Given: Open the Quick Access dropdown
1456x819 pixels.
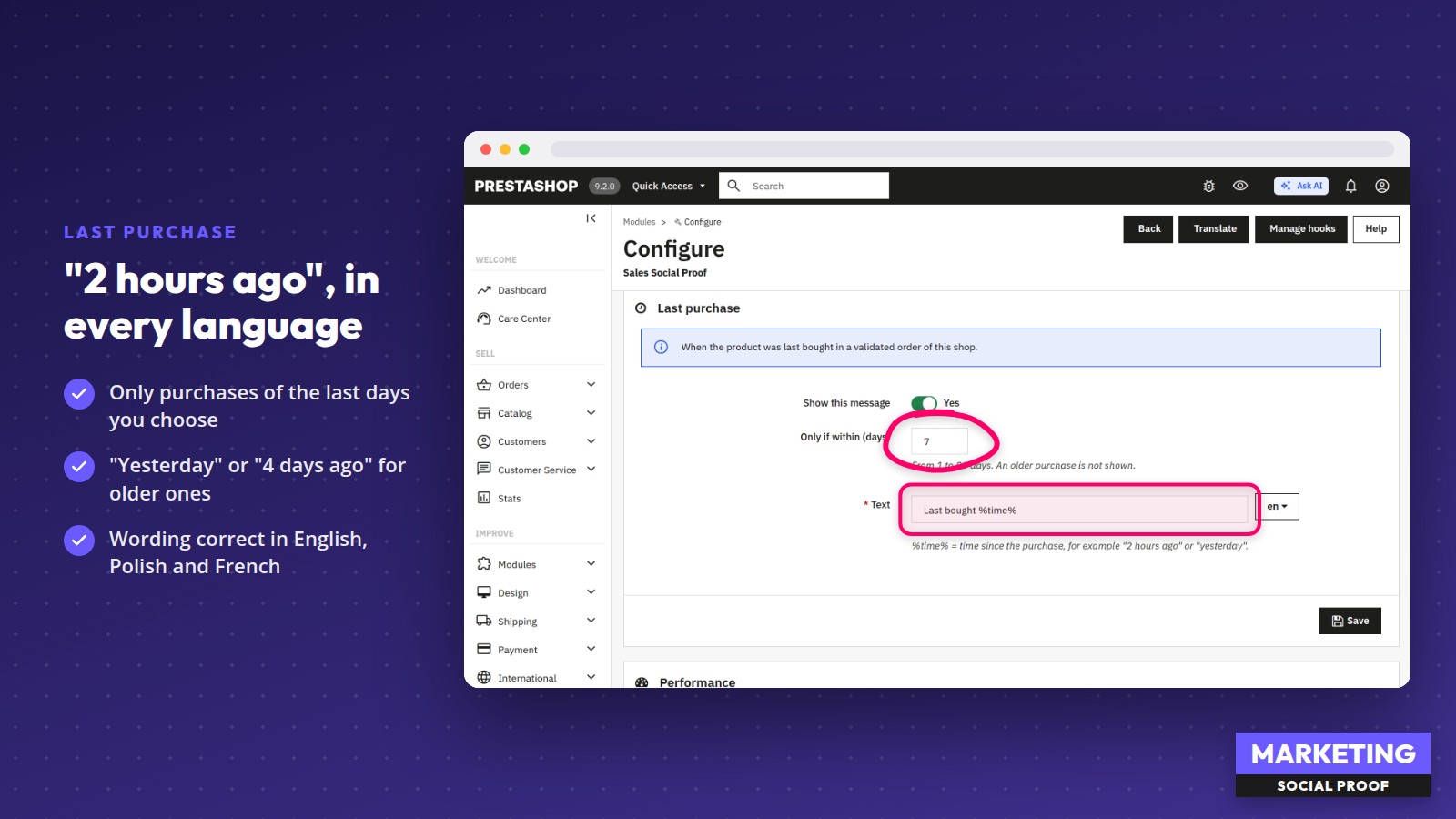Looking at the screenshot, I should pos(669,186).
